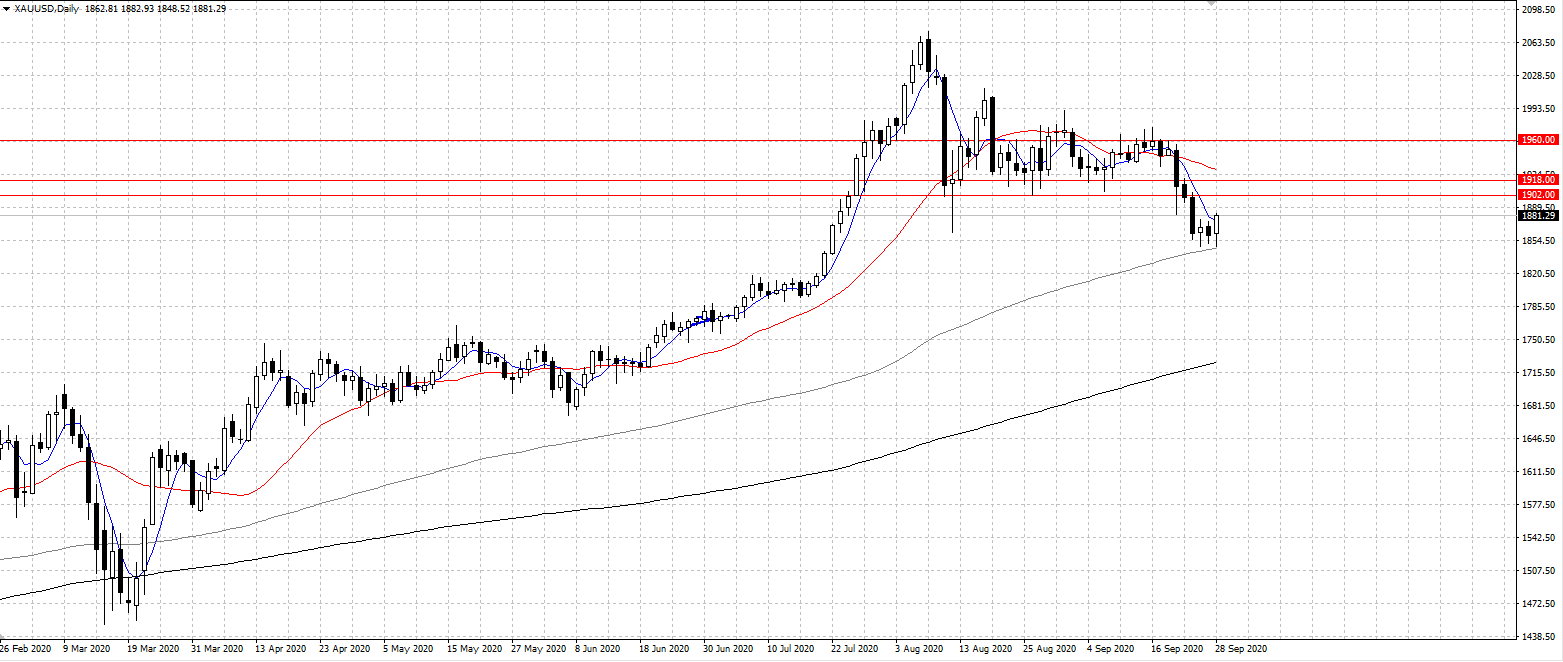Select the right end of gray moving average

(1214, 247)
